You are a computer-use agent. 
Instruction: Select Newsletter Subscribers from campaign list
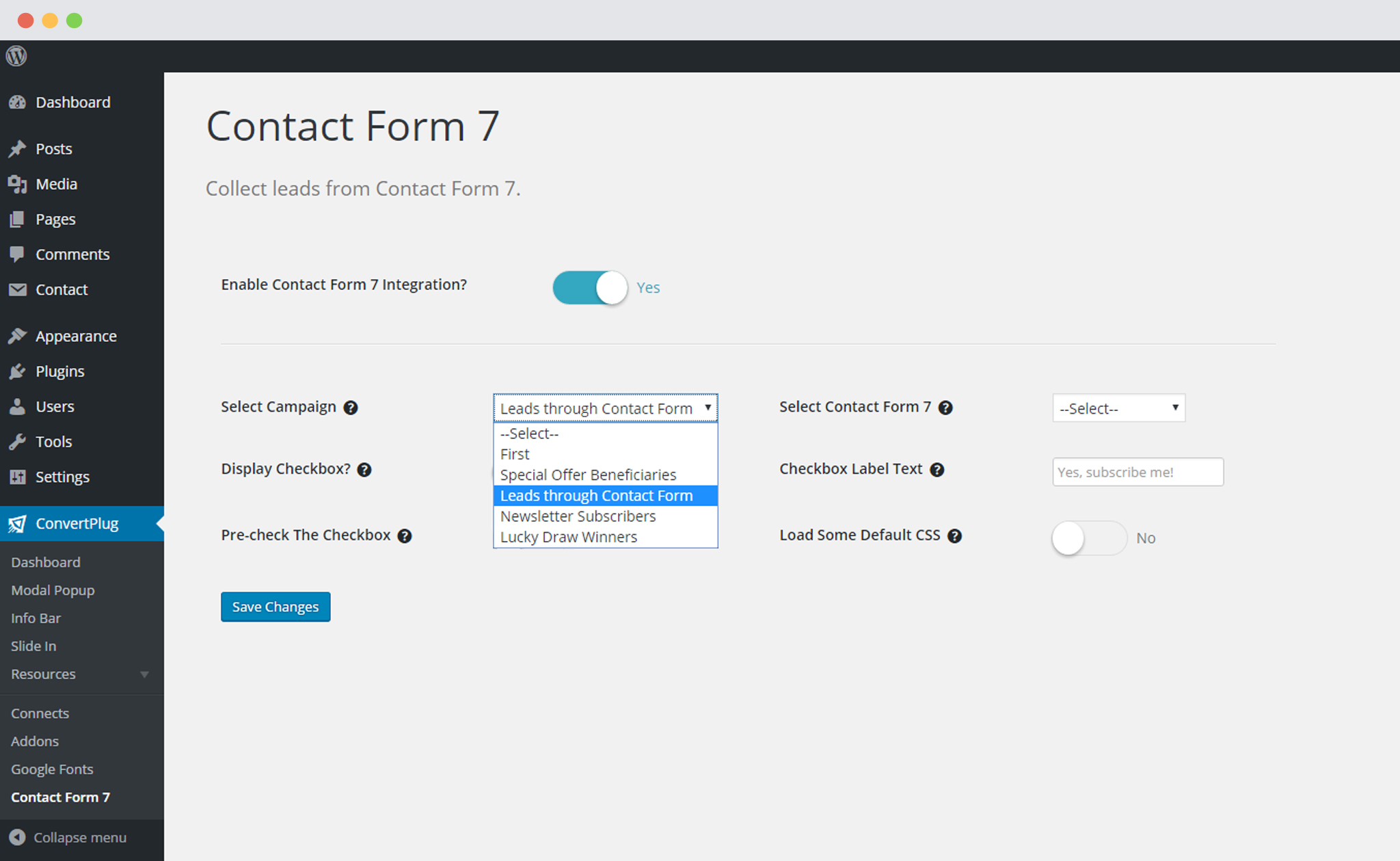coord(578,516)
